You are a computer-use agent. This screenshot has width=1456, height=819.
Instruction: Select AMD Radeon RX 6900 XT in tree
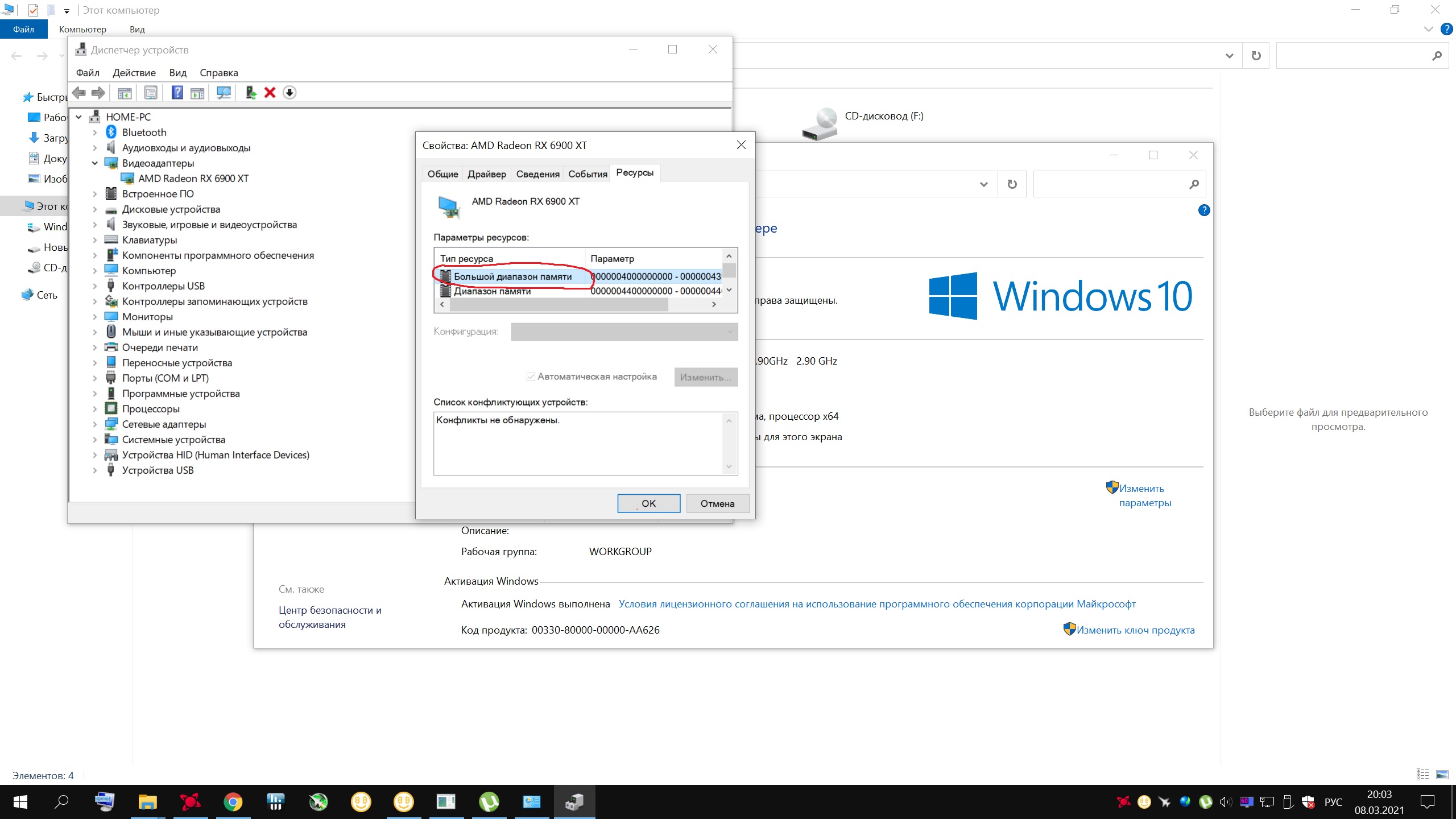pos(193,179)
